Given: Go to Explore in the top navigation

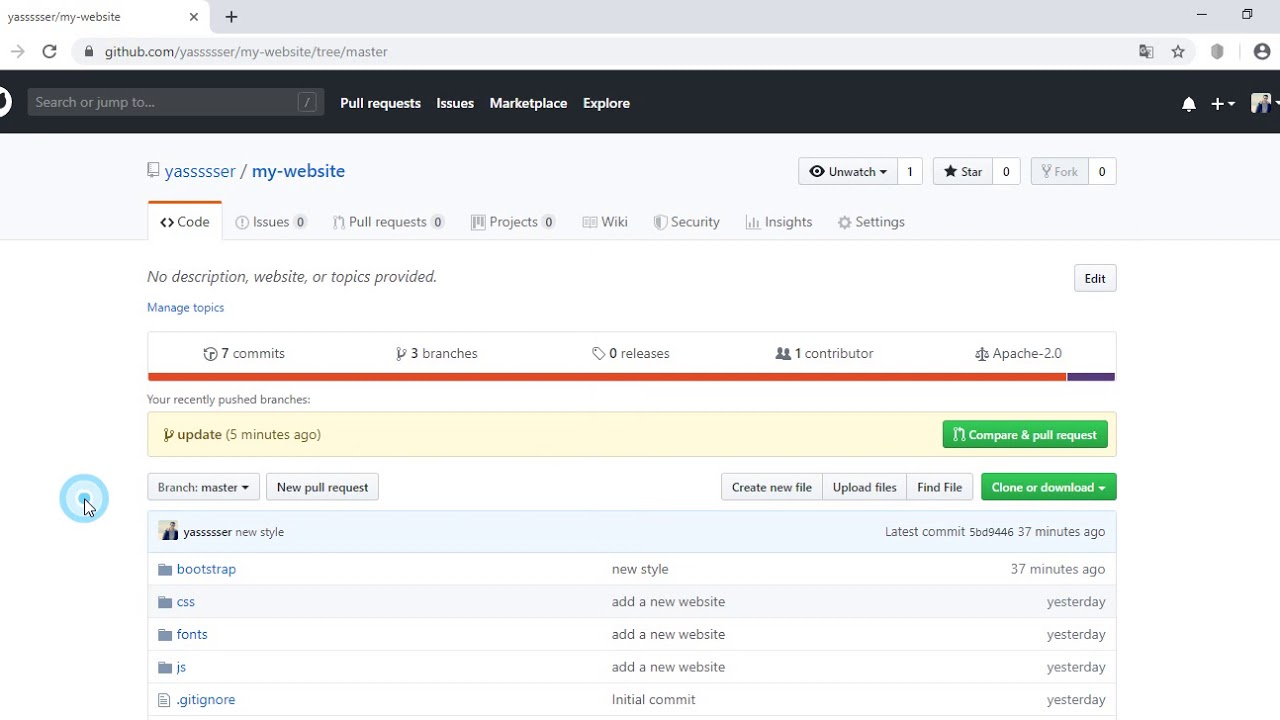Looking at the screenshot, I should [606, 103].
